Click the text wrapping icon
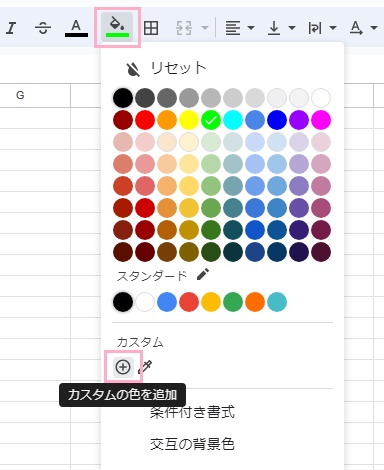Image resolution: width=384 pixels, height=470 pixels. [315, 28]
